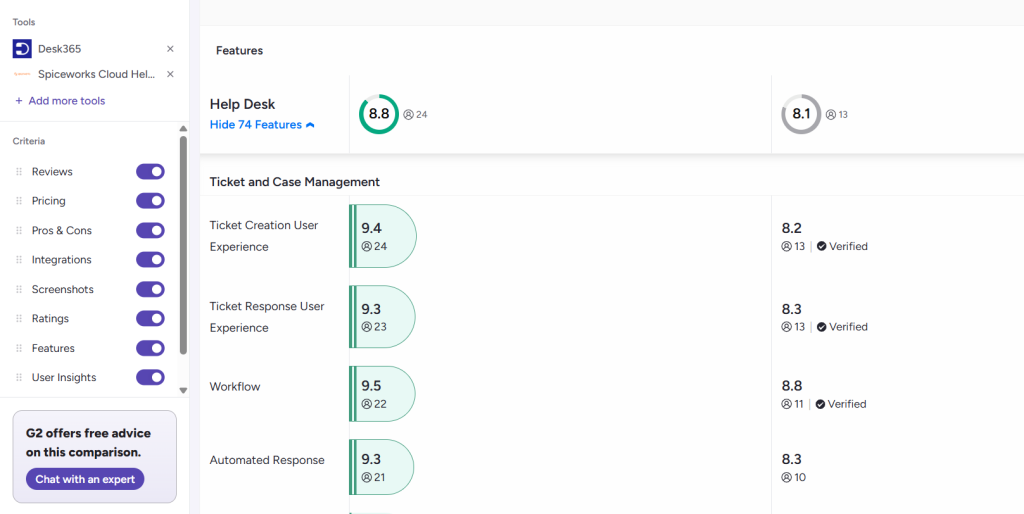Screen dimensions: 1024x514
Task: Click drag handle beside Pros & Cons
Action: (19, 231)
